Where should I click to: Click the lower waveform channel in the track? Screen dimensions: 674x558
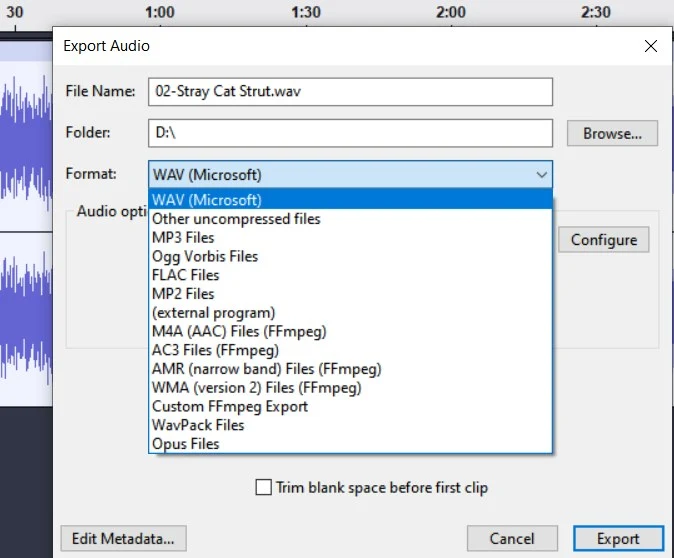coord(26,319)
